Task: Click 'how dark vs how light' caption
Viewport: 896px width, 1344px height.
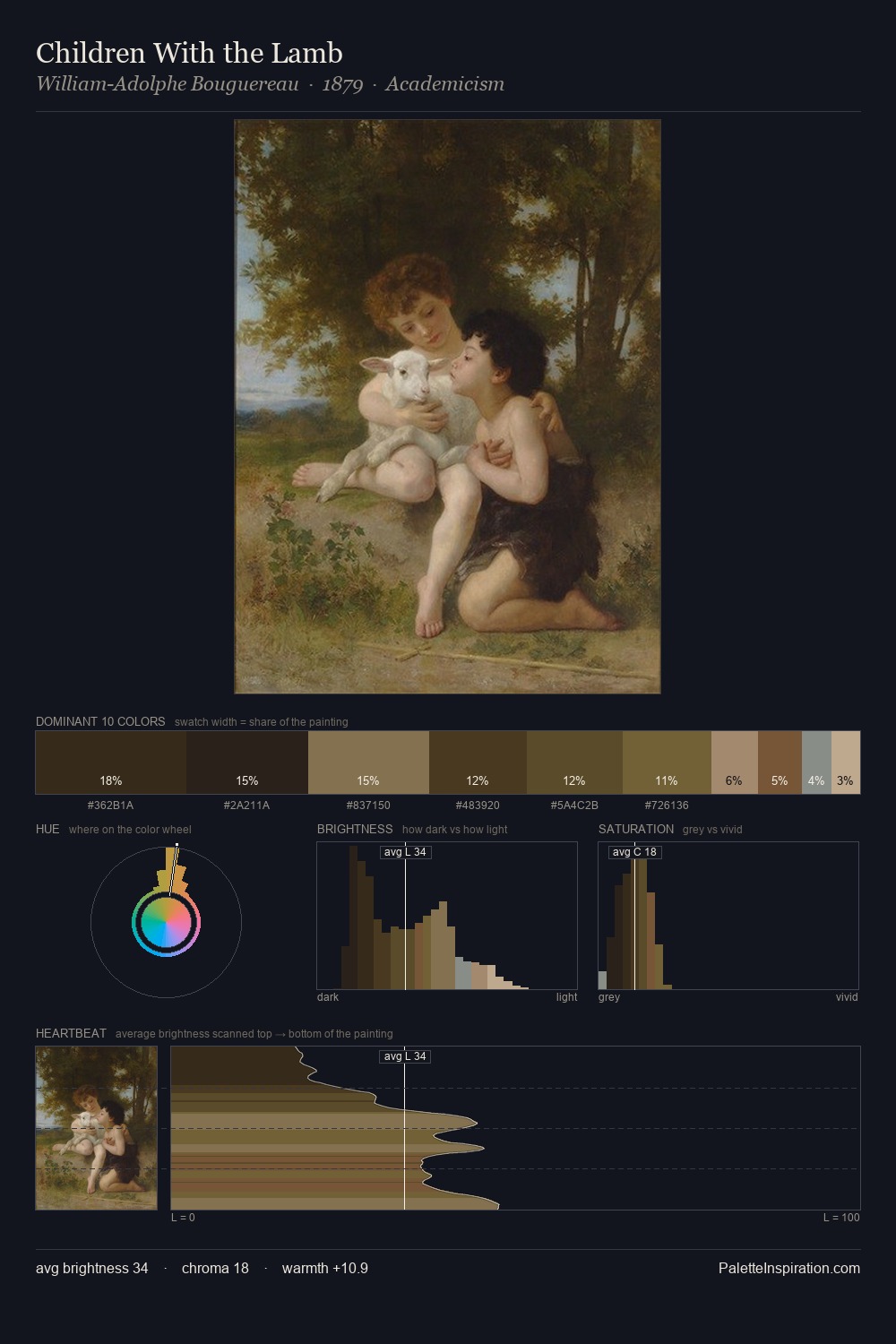Action: [x=455, y=830]
